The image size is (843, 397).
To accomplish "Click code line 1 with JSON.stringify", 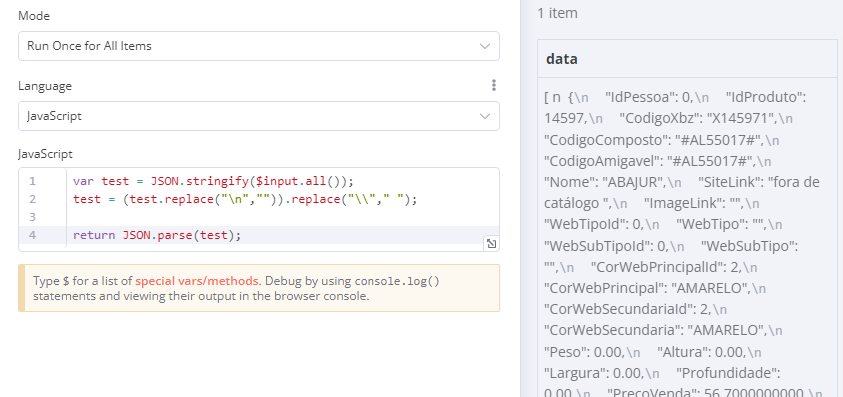I will pos(214,181).
